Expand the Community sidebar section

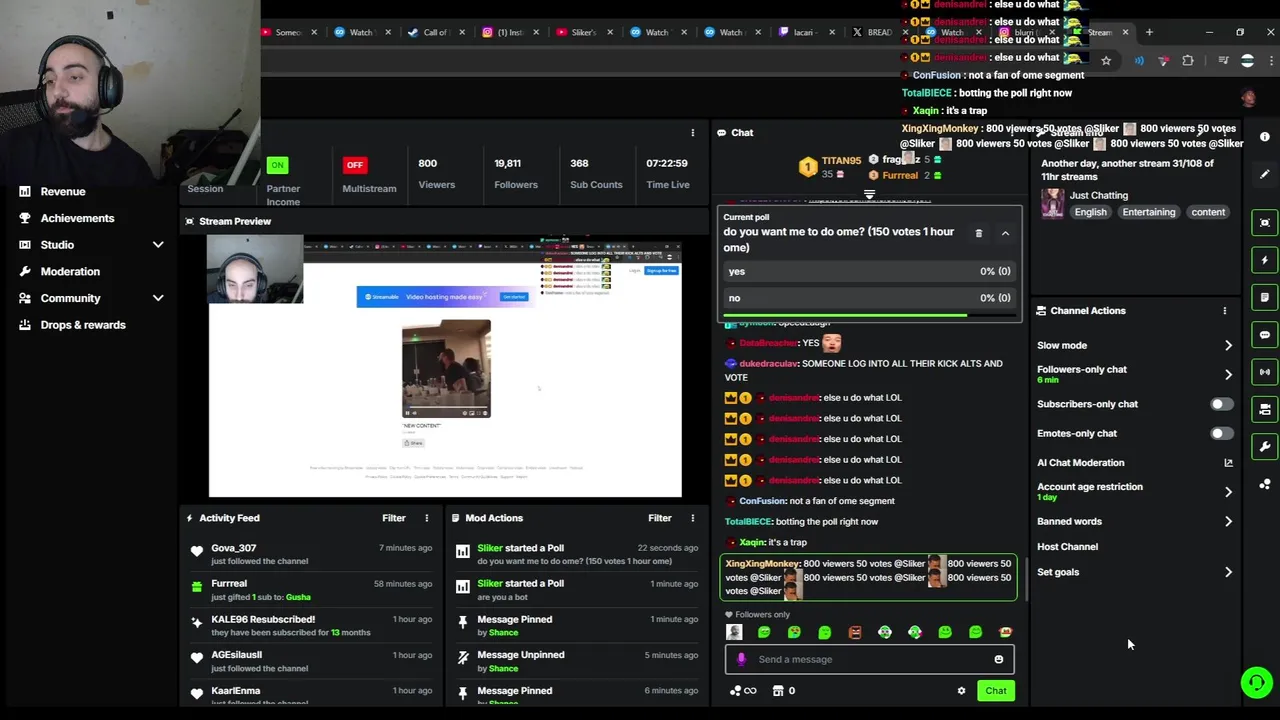pos(157,298)
